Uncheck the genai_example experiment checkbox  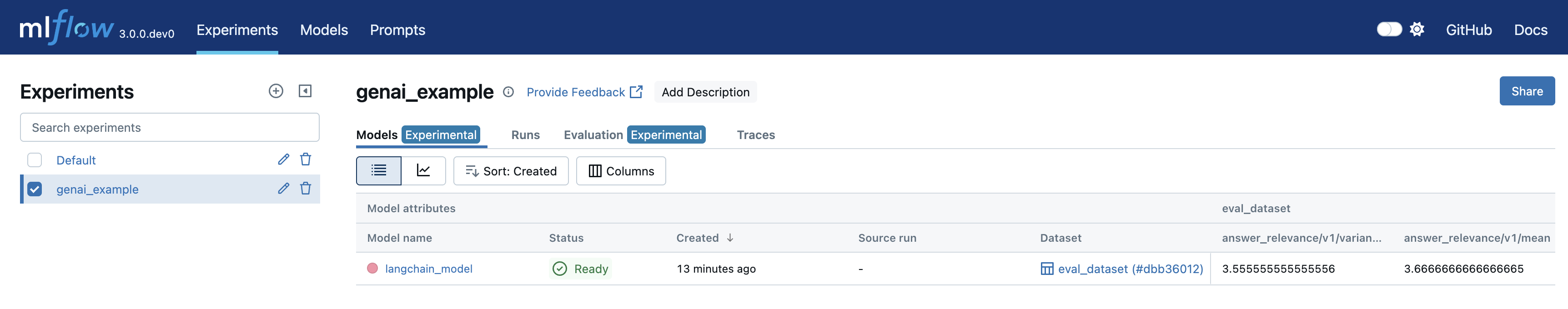coord(35,189)
